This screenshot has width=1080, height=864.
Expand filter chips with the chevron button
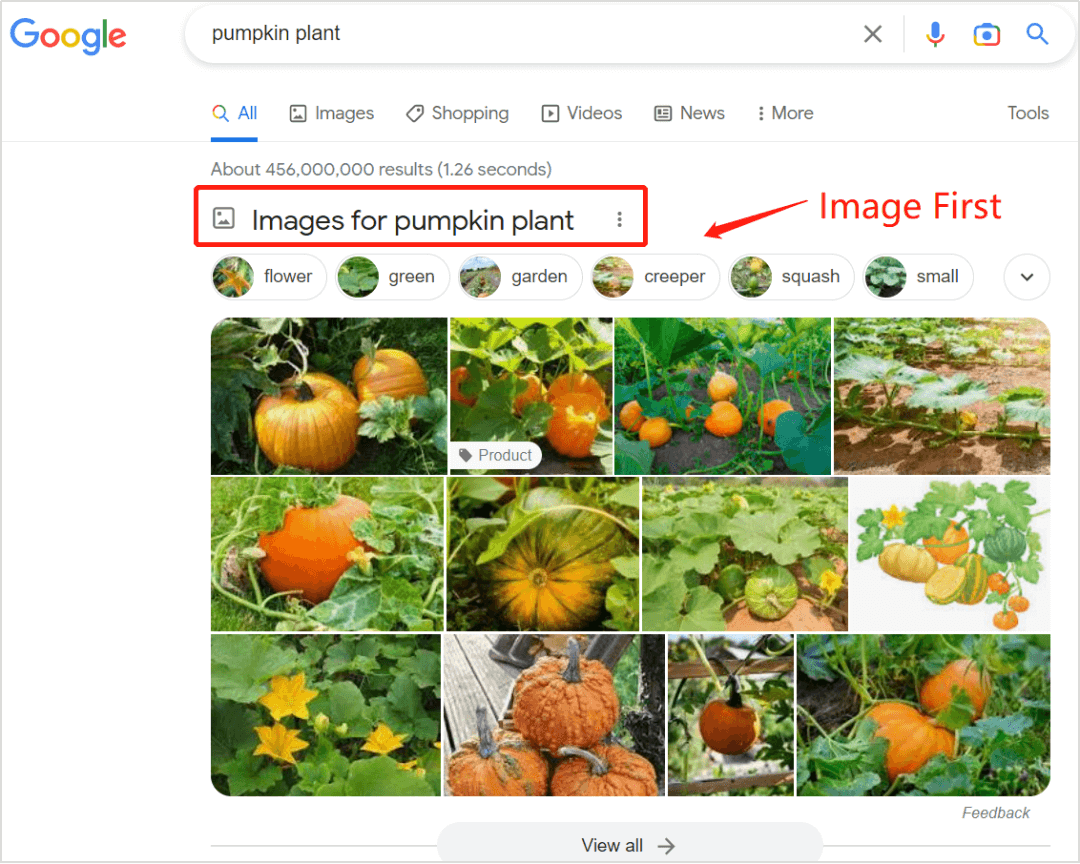click(x=1026, y=277)
